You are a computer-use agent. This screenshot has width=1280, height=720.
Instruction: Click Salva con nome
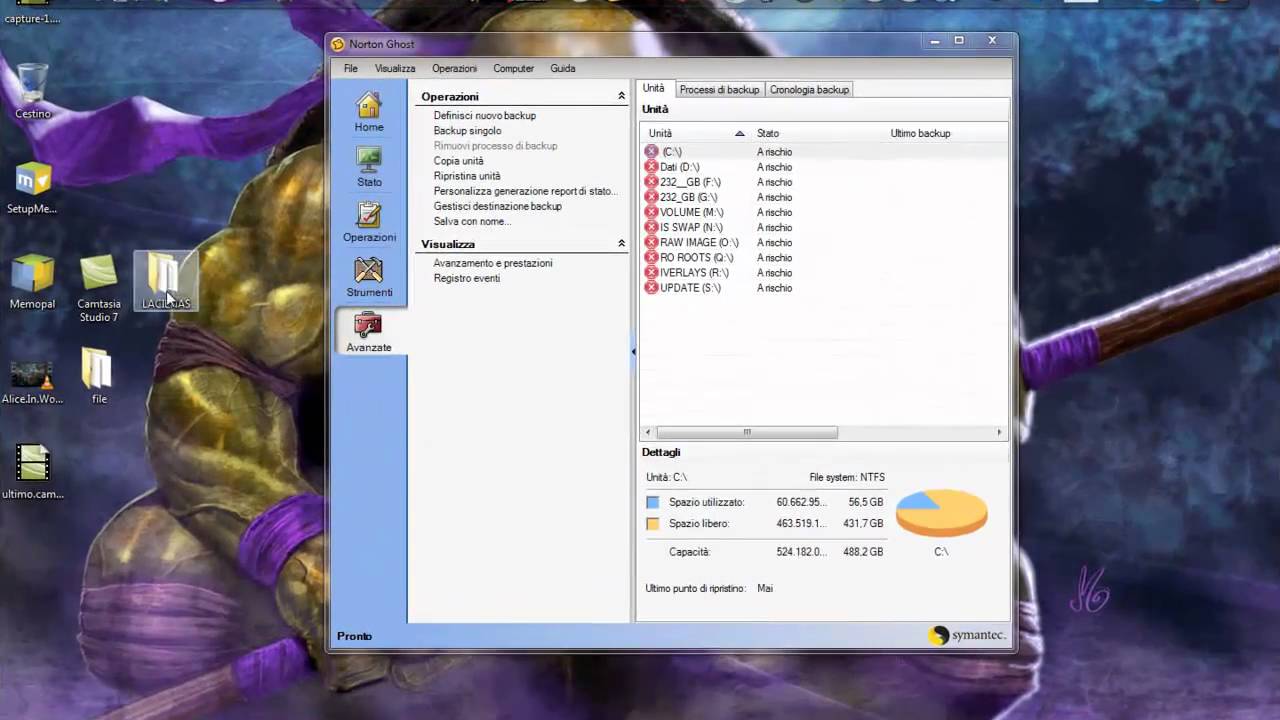tap(472, 221)
